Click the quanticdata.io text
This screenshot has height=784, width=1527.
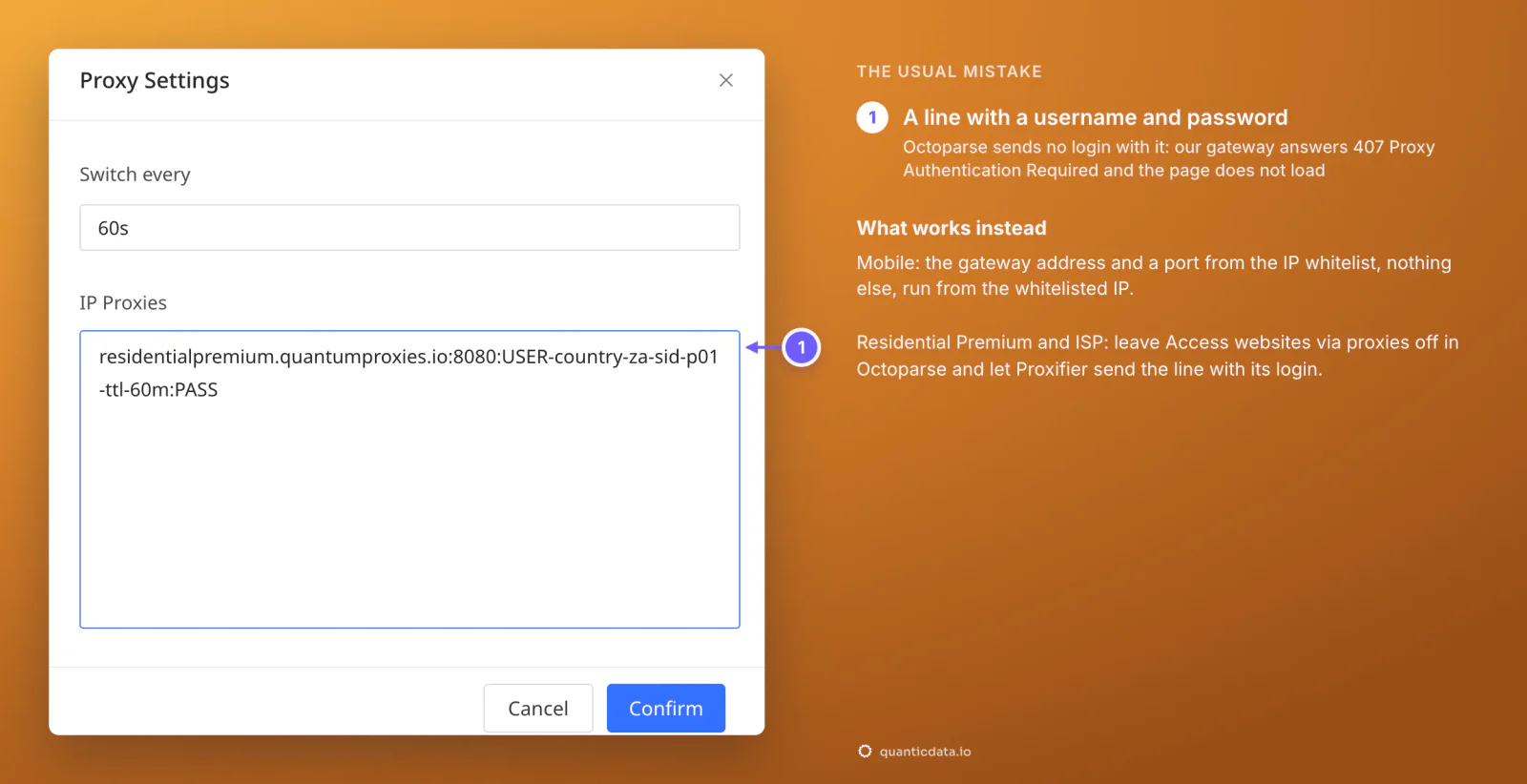click(925, 752)
